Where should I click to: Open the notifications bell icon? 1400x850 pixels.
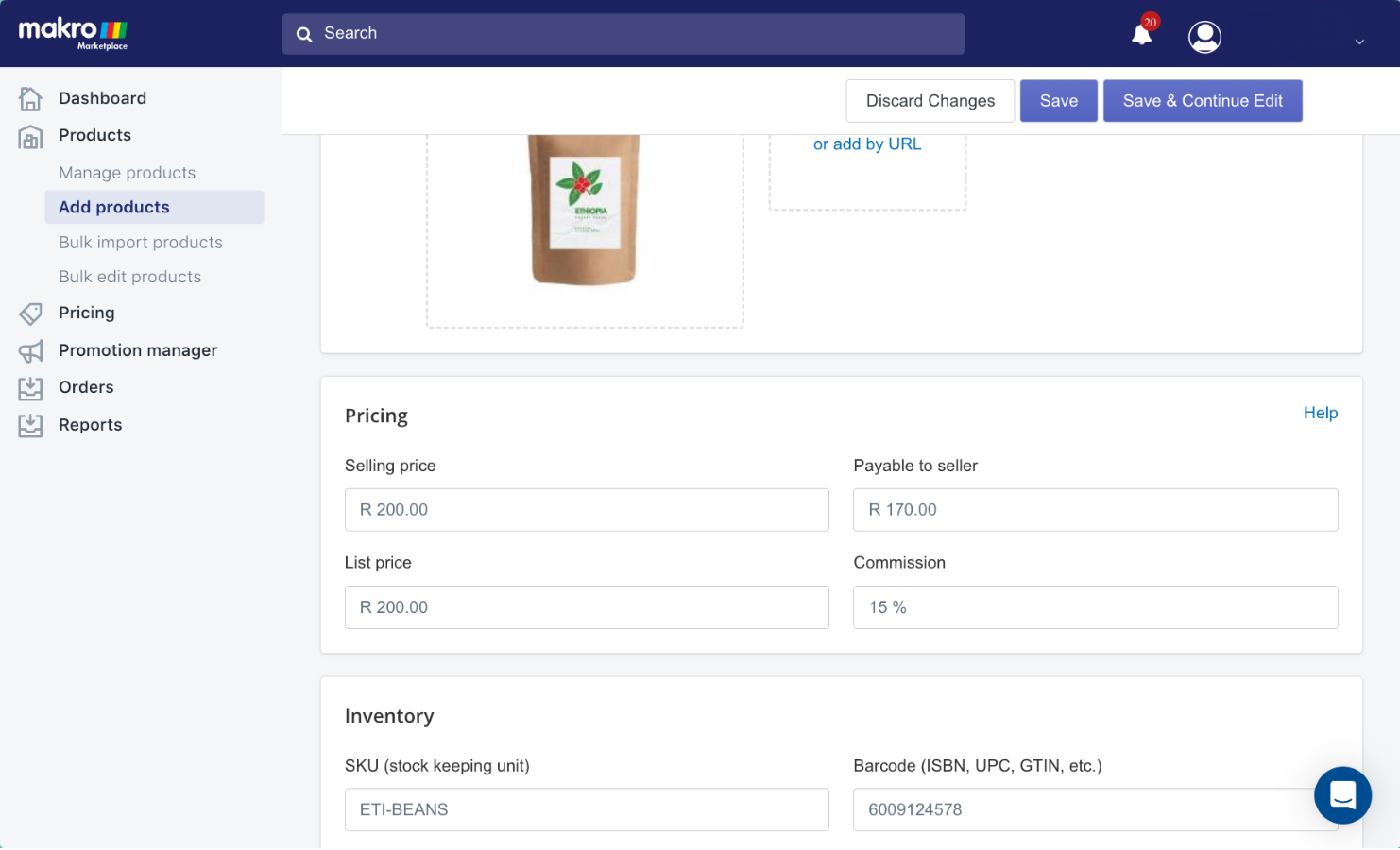1142,34
